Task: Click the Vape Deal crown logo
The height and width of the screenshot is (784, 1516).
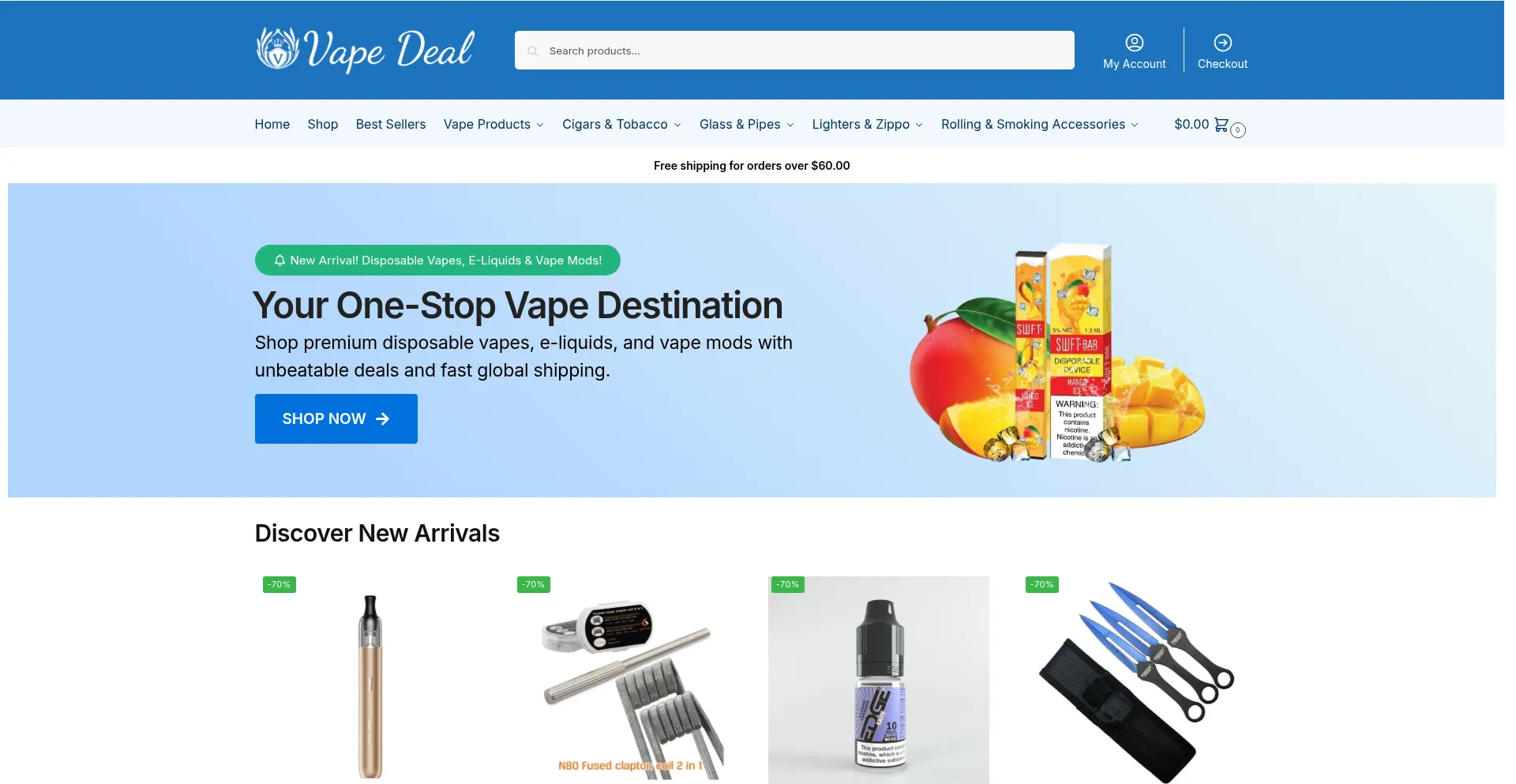Action: point(278,49)
